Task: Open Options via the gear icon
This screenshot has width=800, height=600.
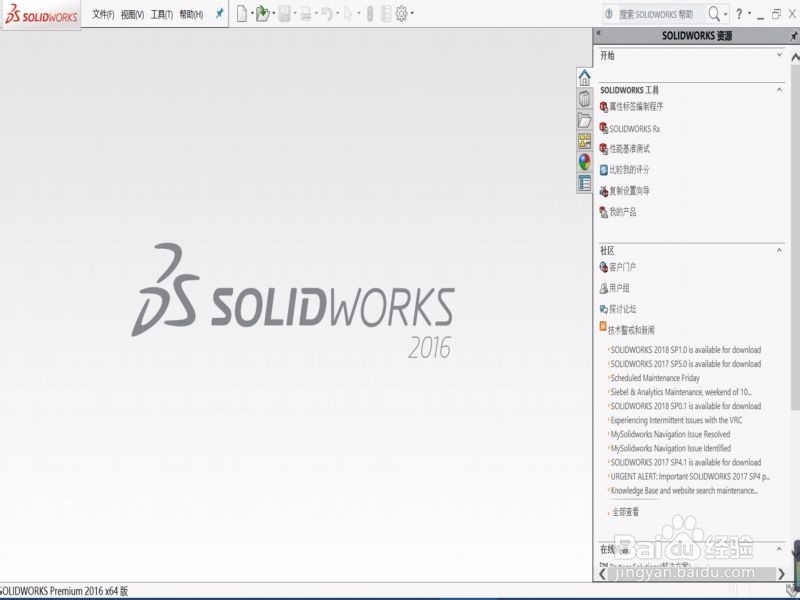Action: [x=402, y=14]
